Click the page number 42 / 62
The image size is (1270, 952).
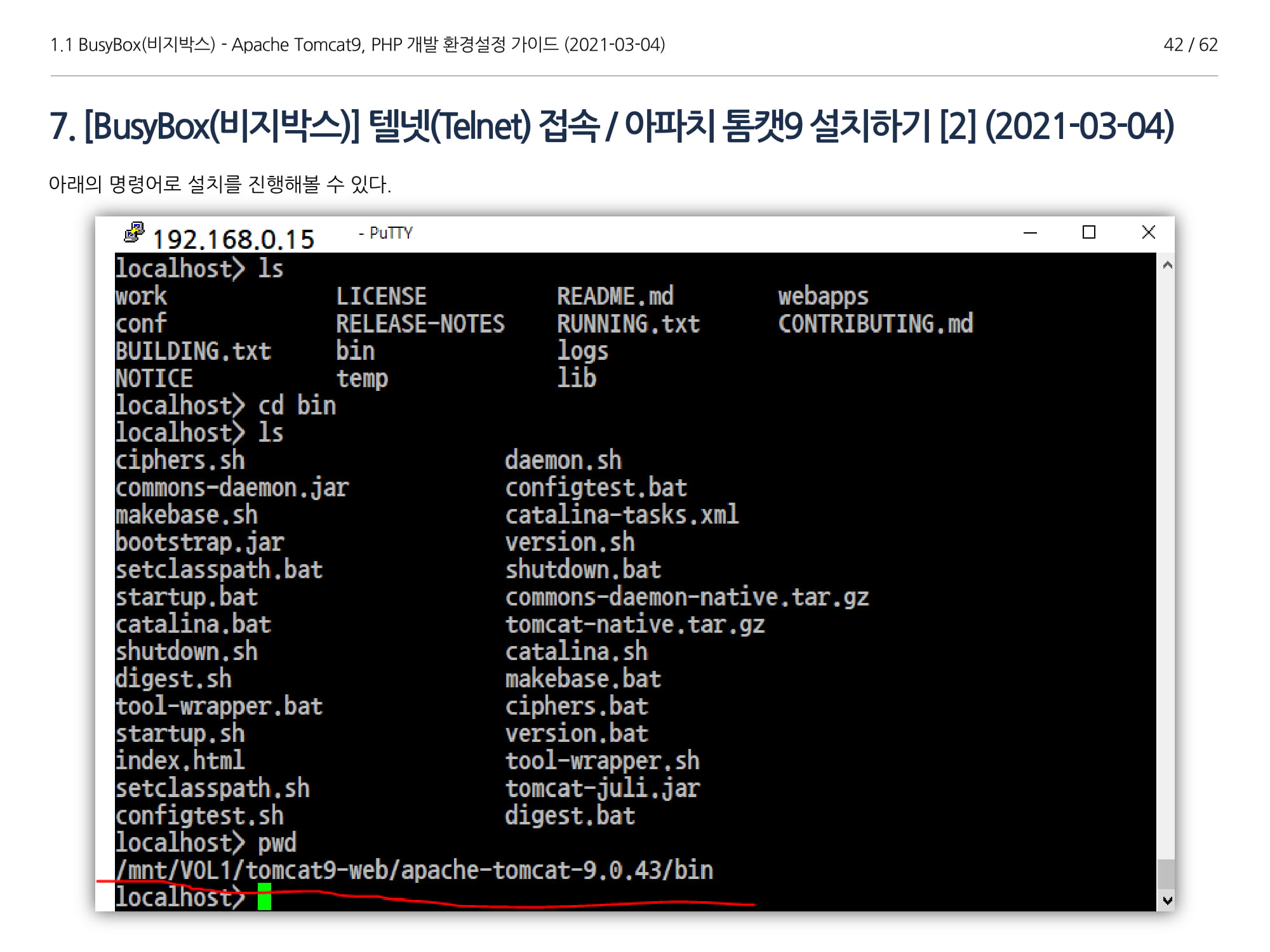(1190, 44)
